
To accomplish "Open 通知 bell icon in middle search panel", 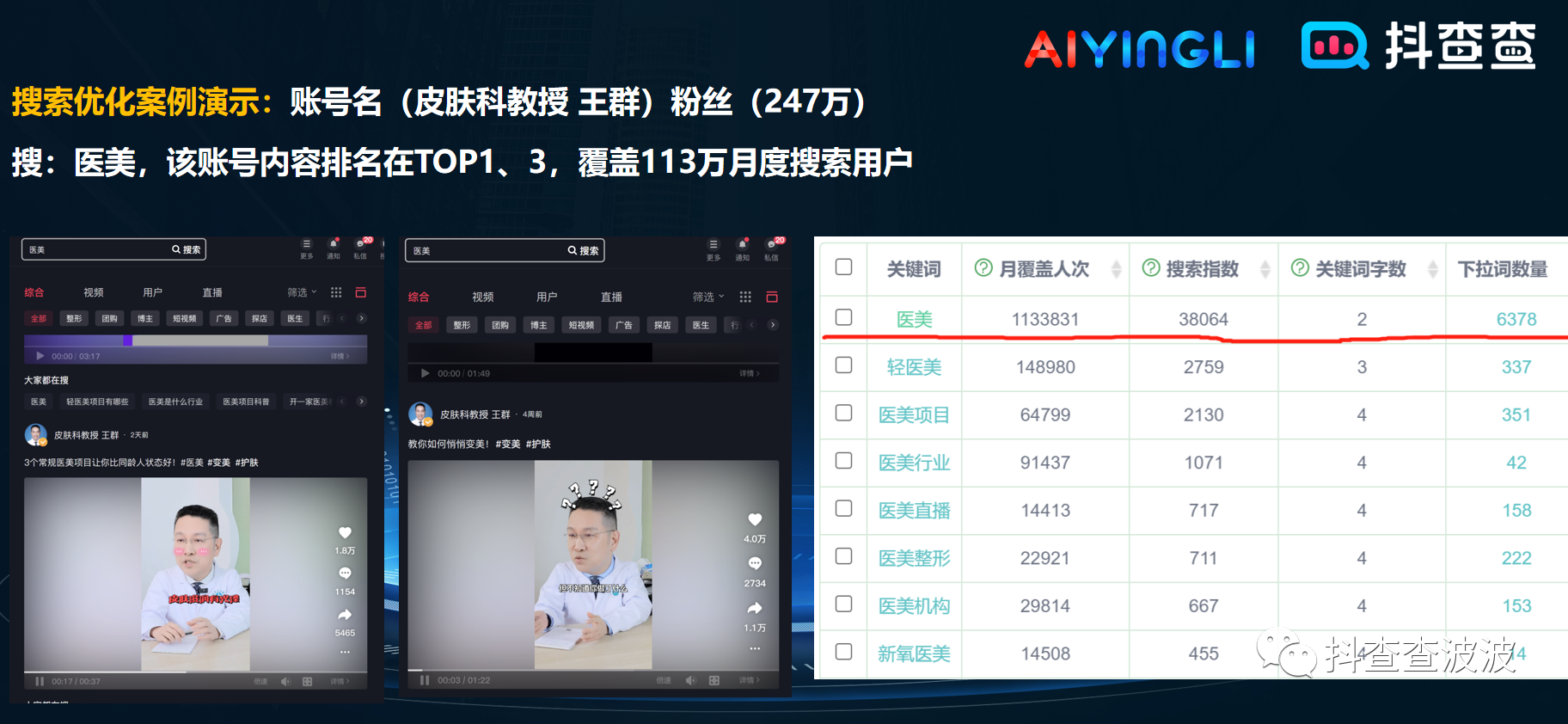I will coord(743,244).
